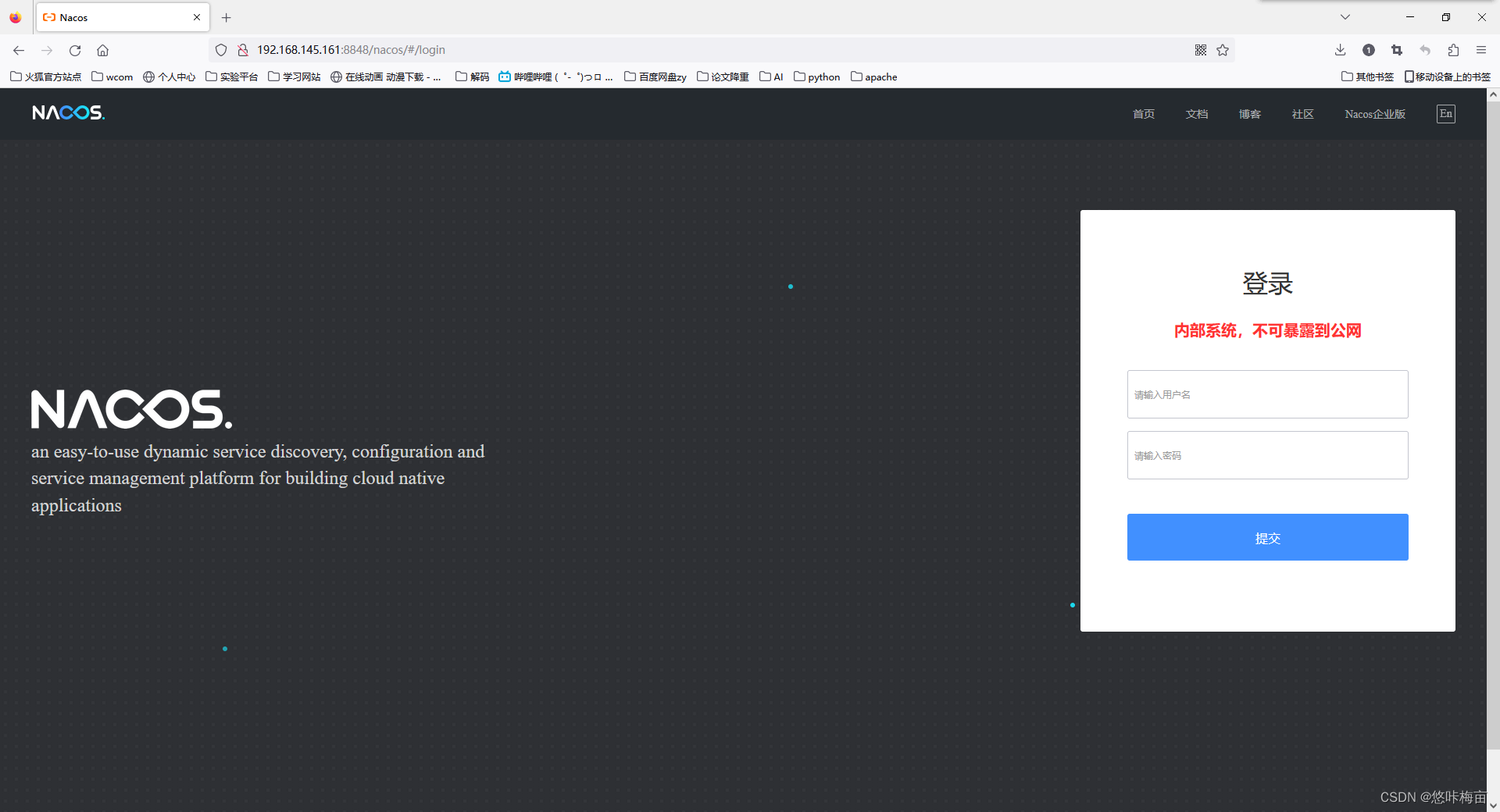
Task: Open 实验平台 bookmark folder
Action: (231, 77)
